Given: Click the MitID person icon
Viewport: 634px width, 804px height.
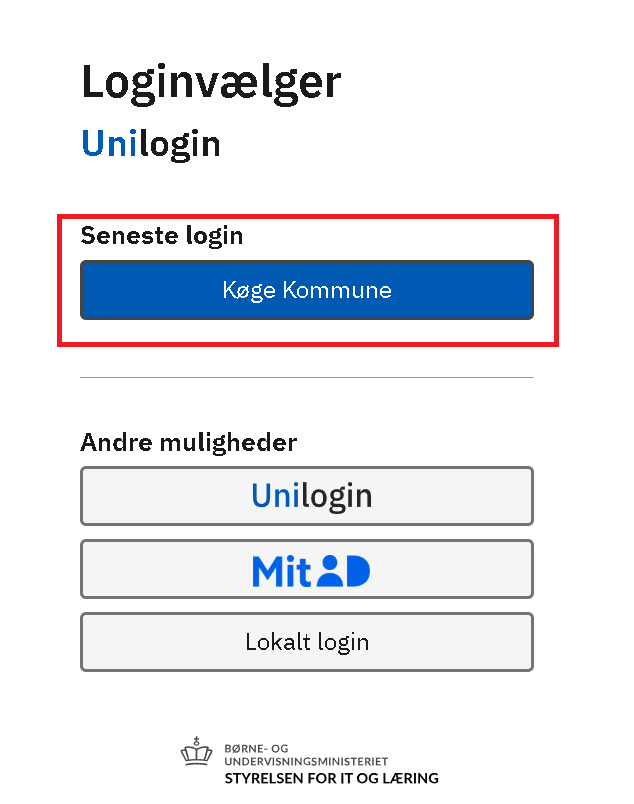Looking at the screenshot, I should click(329, 571).
